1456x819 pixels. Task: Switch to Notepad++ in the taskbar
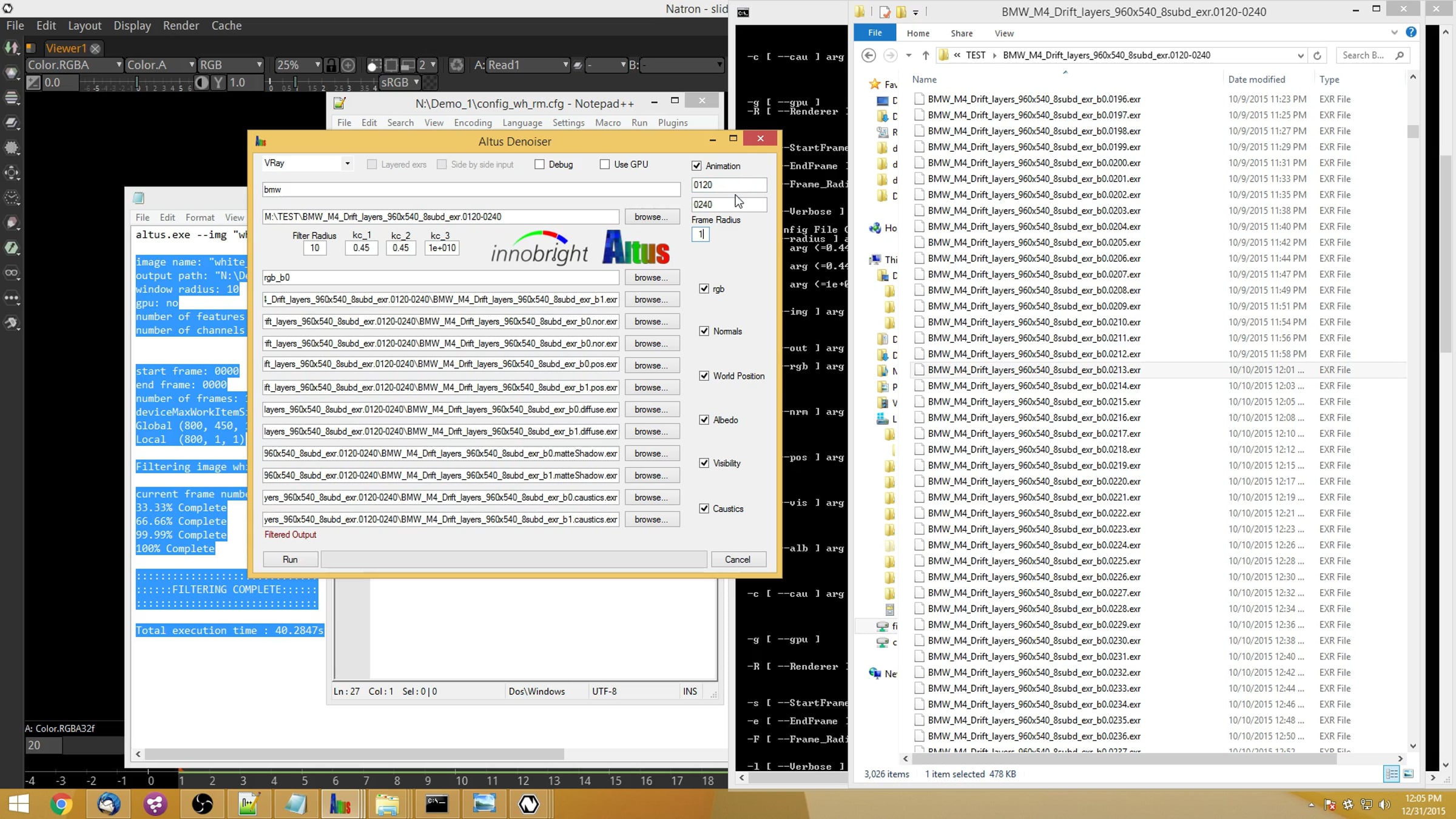(249, 804)
